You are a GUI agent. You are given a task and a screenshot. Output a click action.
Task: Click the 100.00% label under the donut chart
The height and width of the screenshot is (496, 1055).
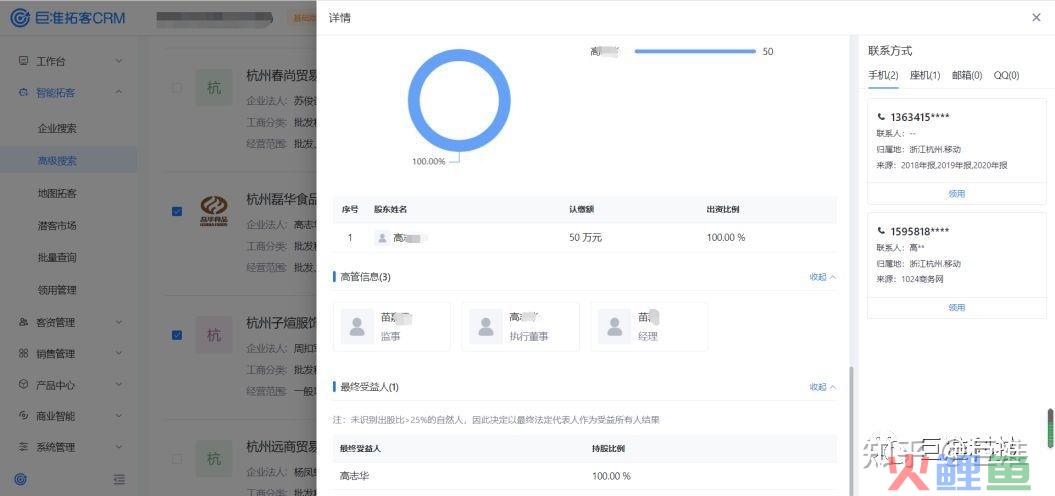tap(429, 162)
